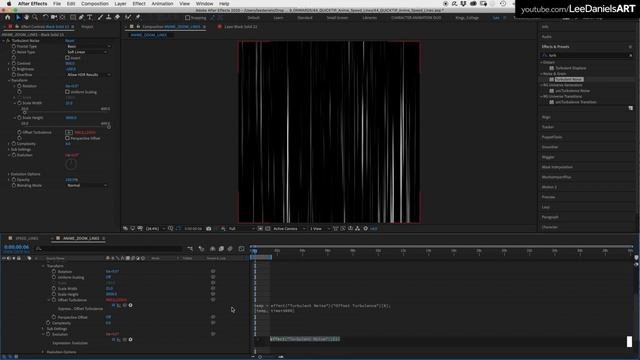Open the Window menu
The width and height of the screenshot is (640, 360).
point(204,4)
